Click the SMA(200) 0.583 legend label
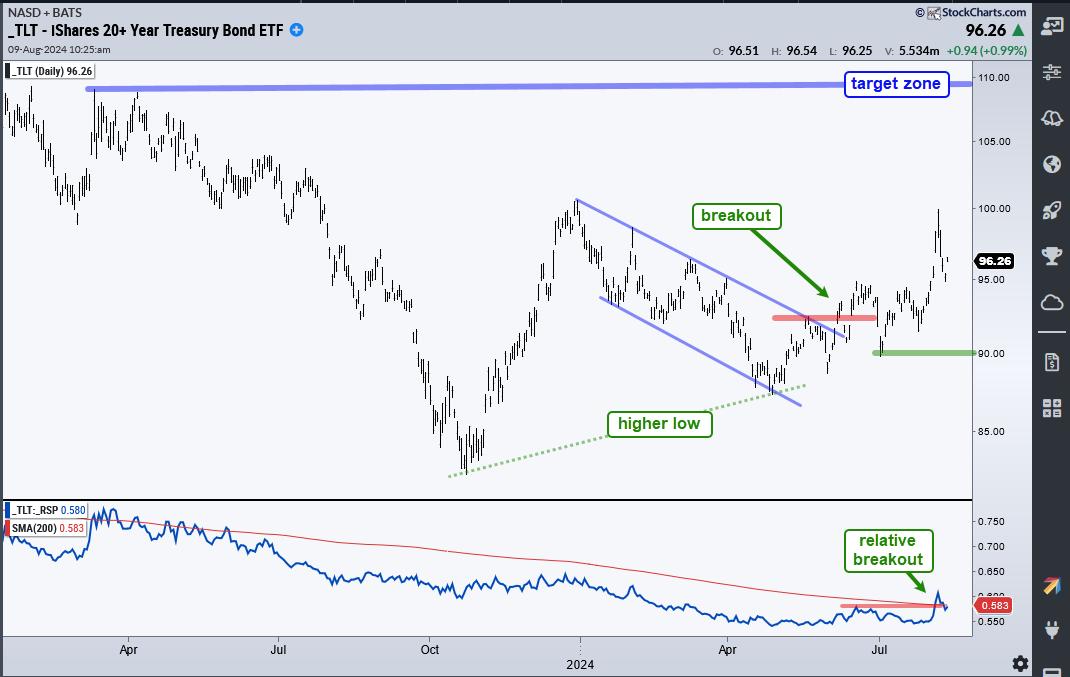Viewport: 1070px width, 677px height. [46, 528]
